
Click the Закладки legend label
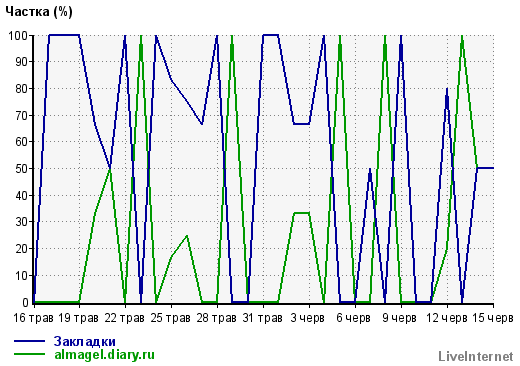(85, 341)
